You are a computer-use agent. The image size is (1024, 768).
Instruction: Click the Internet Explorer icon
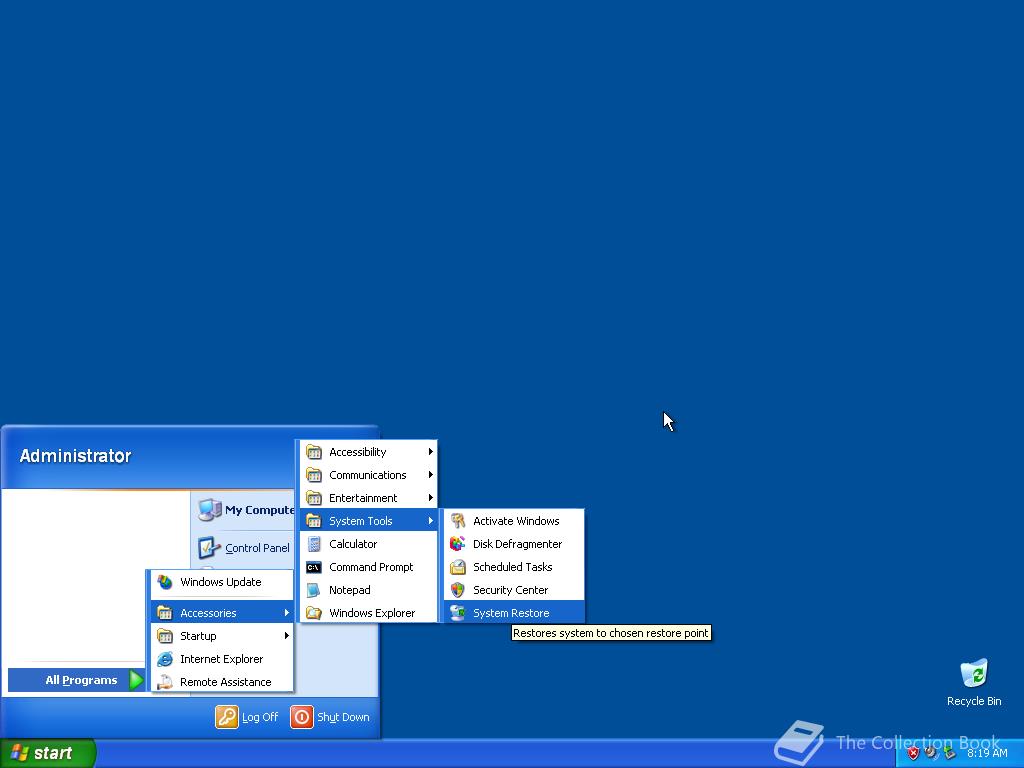(165, 659)
